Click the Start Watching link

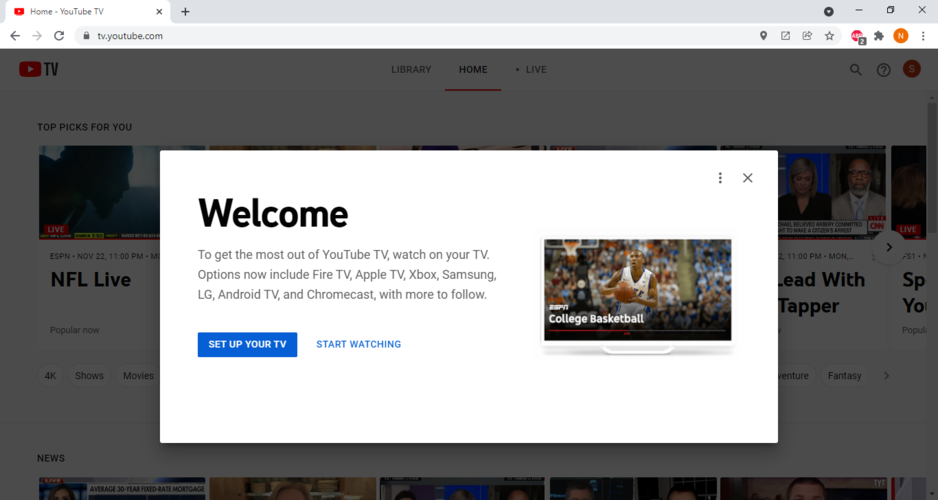coord(358,344)
